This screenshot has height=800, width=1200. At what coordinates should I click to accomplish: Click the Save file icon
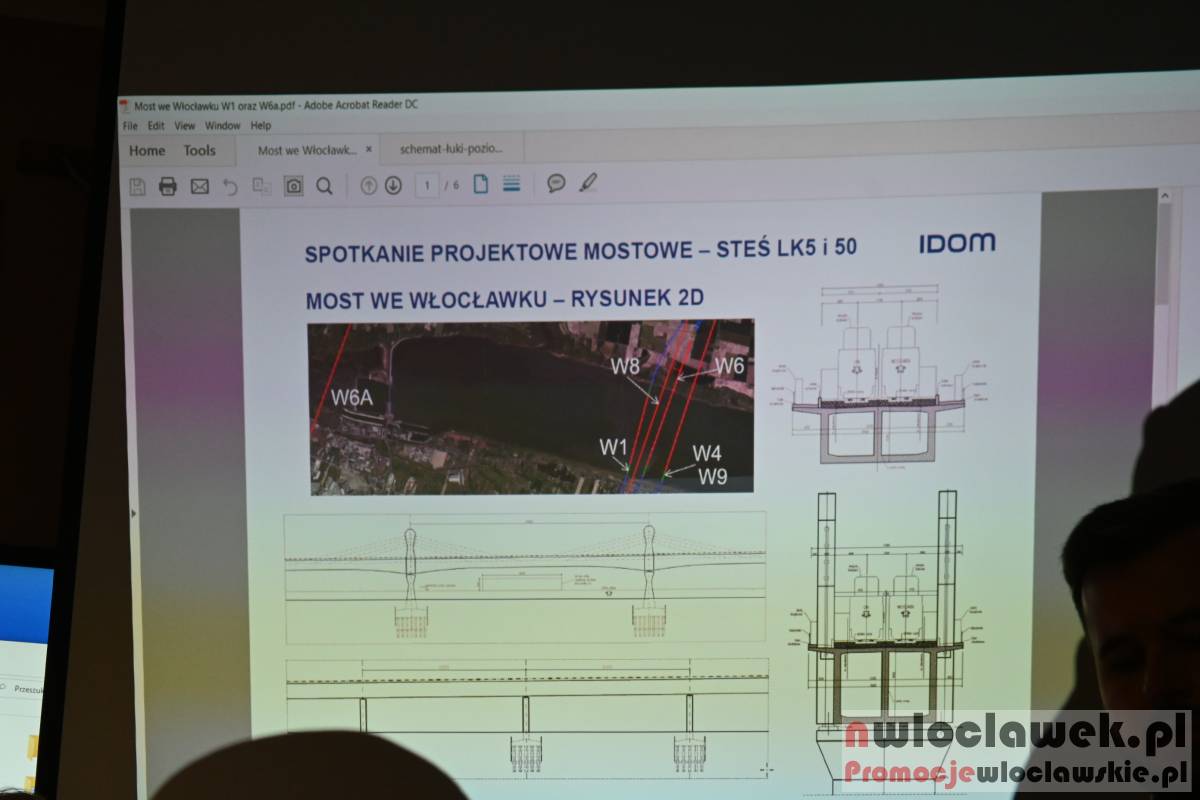(x=138, y=186)
